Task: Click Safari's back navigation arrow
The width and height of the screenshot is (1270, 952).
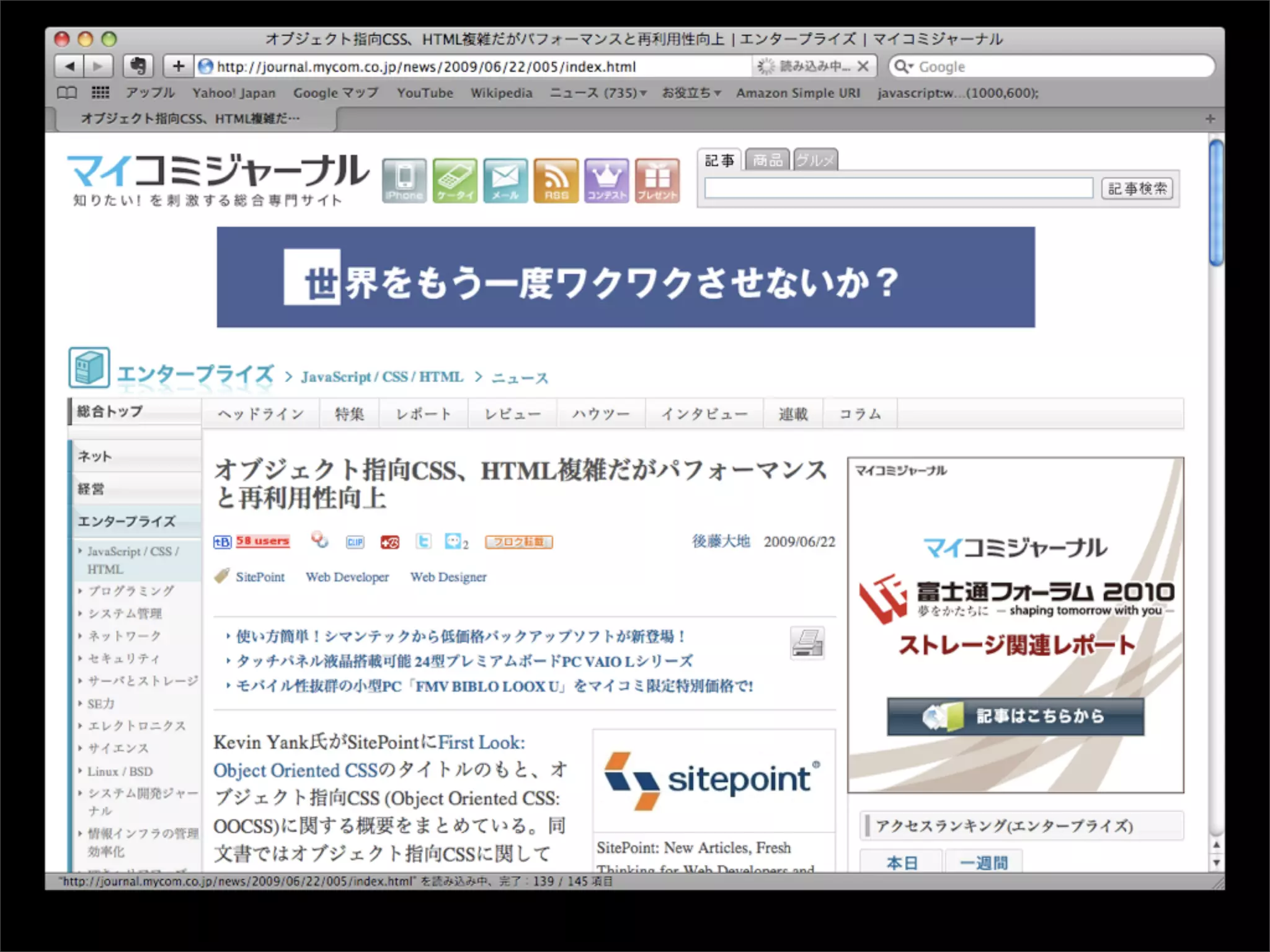Action: pyautogui.click(x=69, y=66)
